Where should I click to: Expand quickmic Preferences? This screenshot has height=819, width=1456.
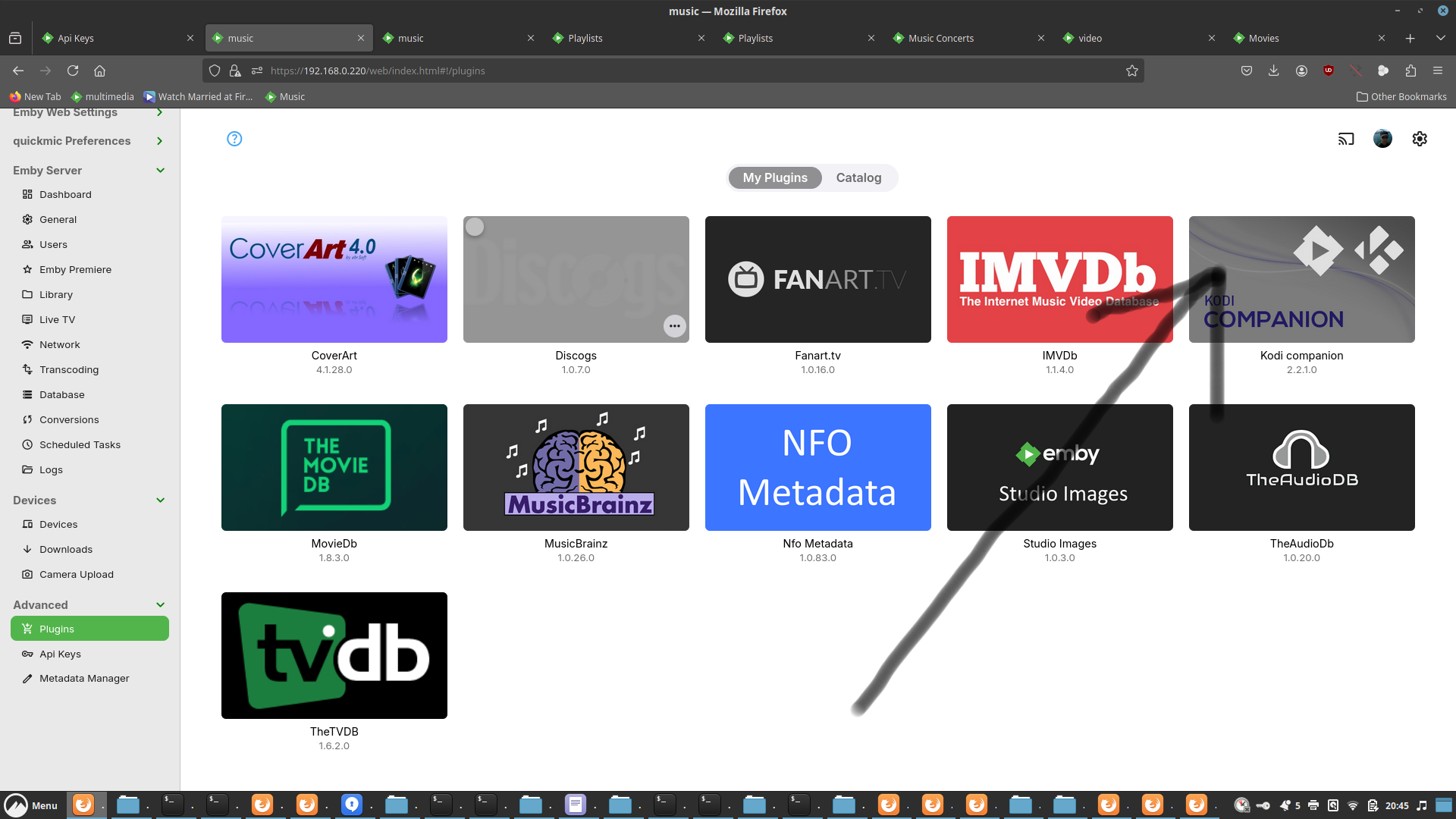[159, 140]
